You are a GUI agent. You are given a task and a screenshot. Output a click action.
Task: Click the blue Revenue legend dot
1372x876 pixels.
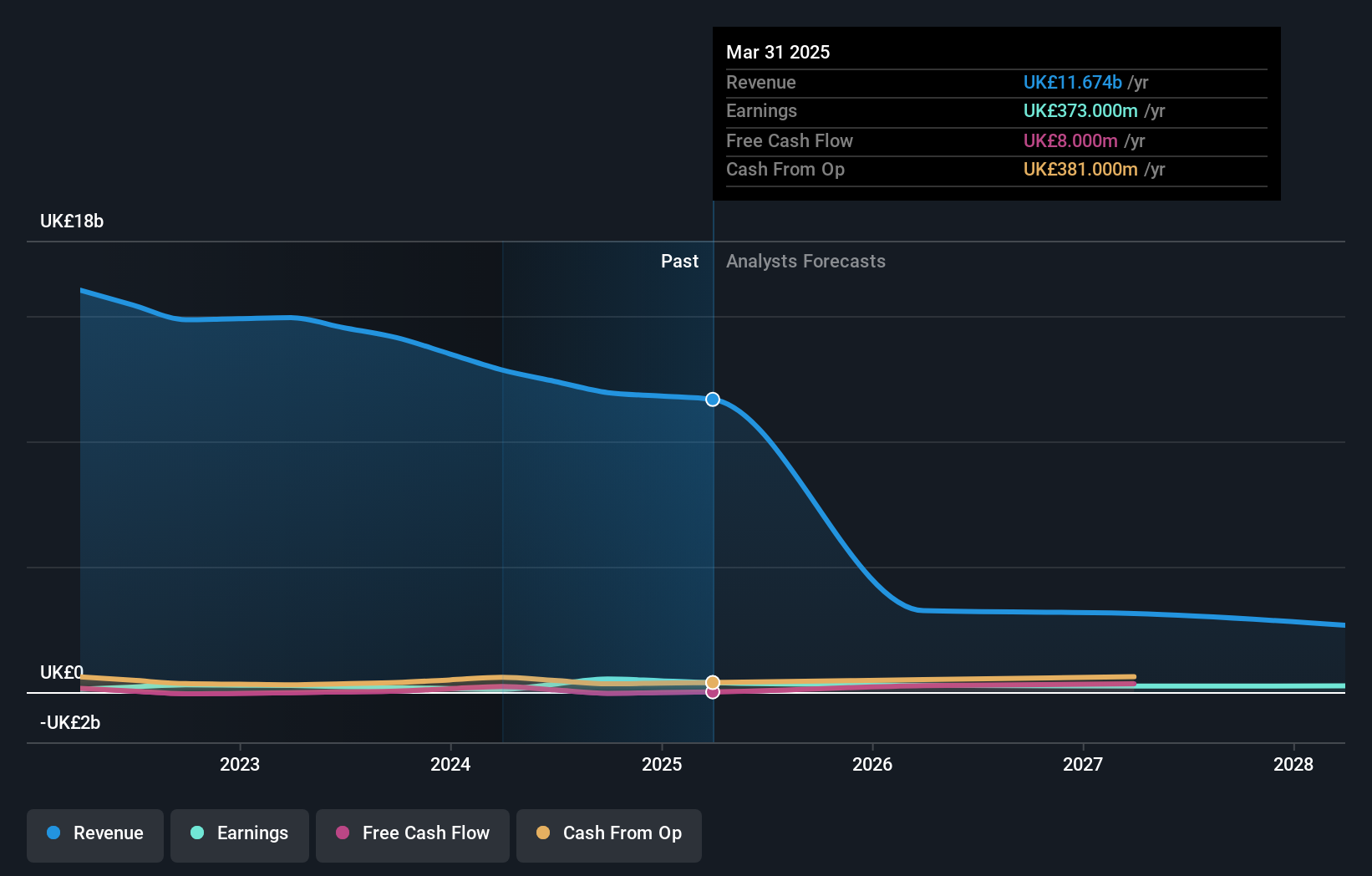point(53,833)
